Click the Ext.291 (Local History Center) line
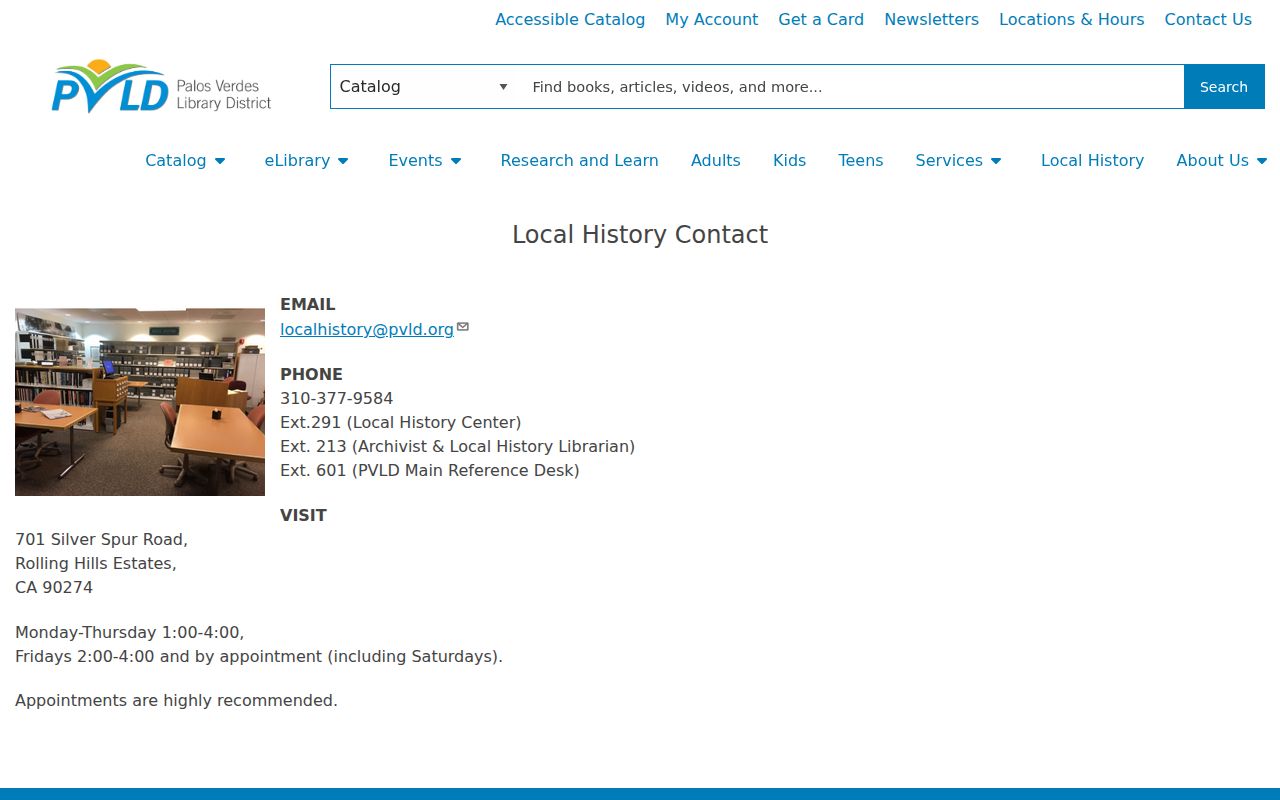 [401, 422]
